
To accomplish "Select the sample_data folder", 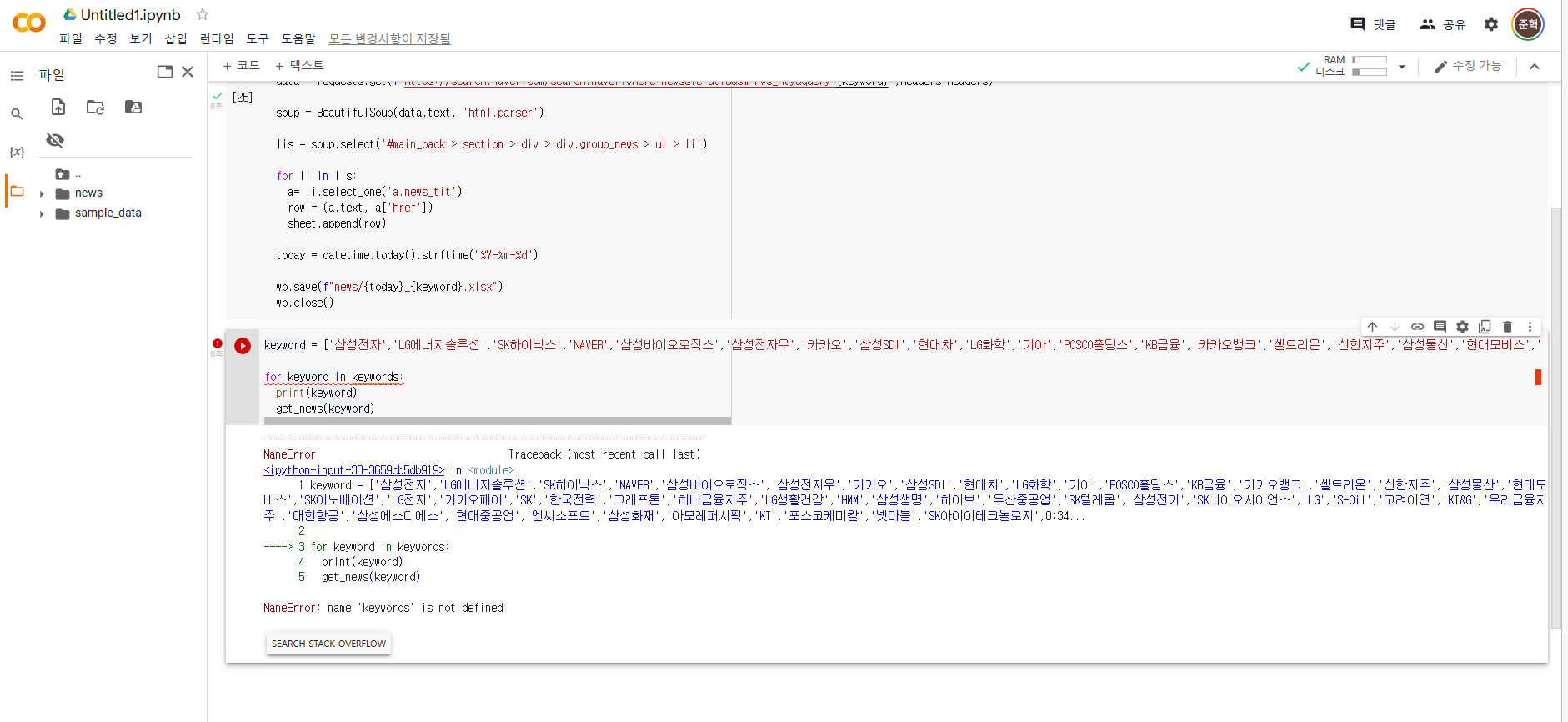I will (108, 213).
